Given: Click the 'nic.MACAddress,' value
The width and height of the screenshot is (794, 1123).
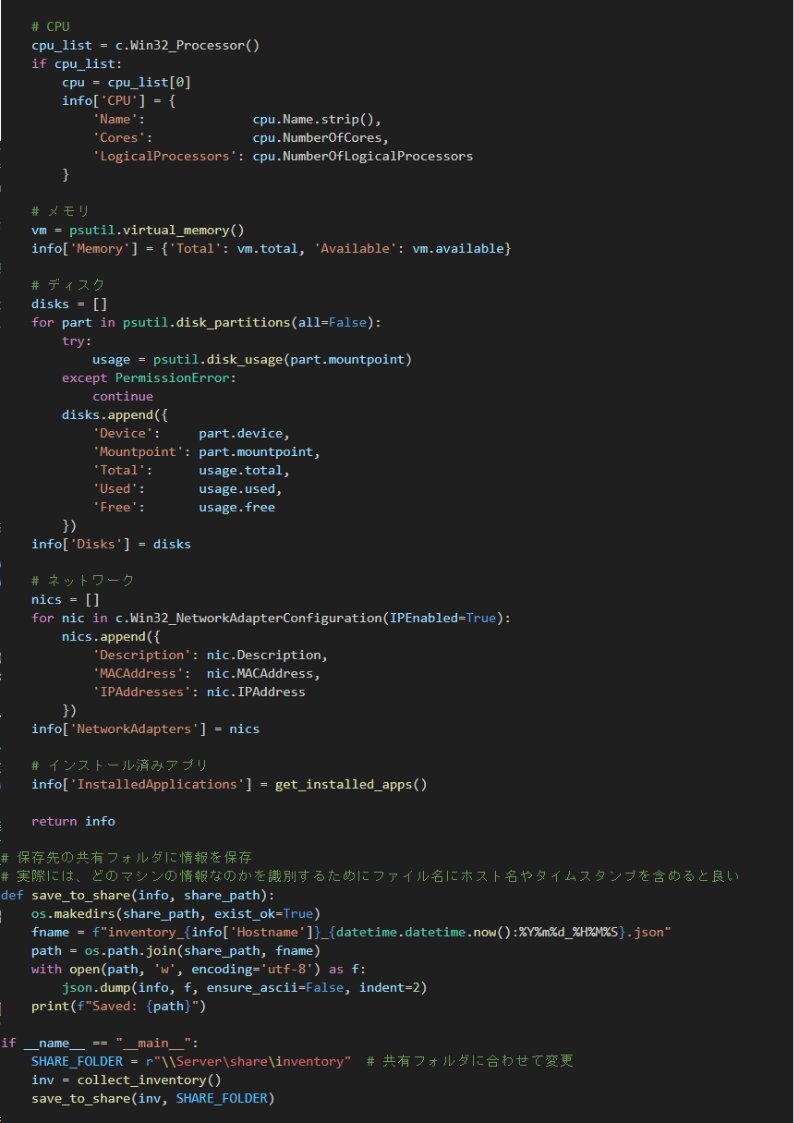Looking at the screenshot, I should coord(263,673).
